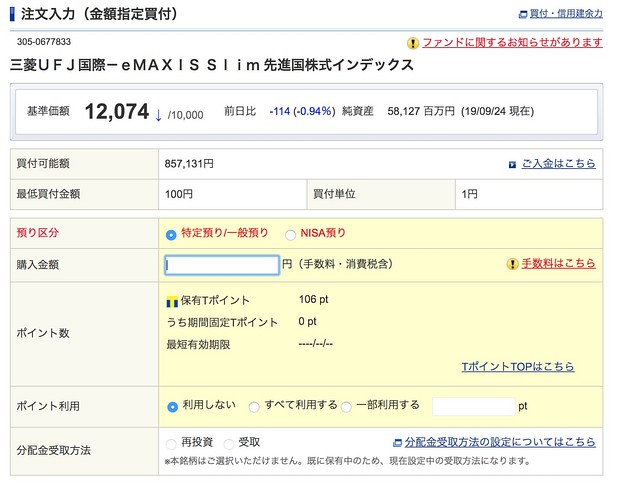Select NISA預り radio button

click(x=290, y=235)
